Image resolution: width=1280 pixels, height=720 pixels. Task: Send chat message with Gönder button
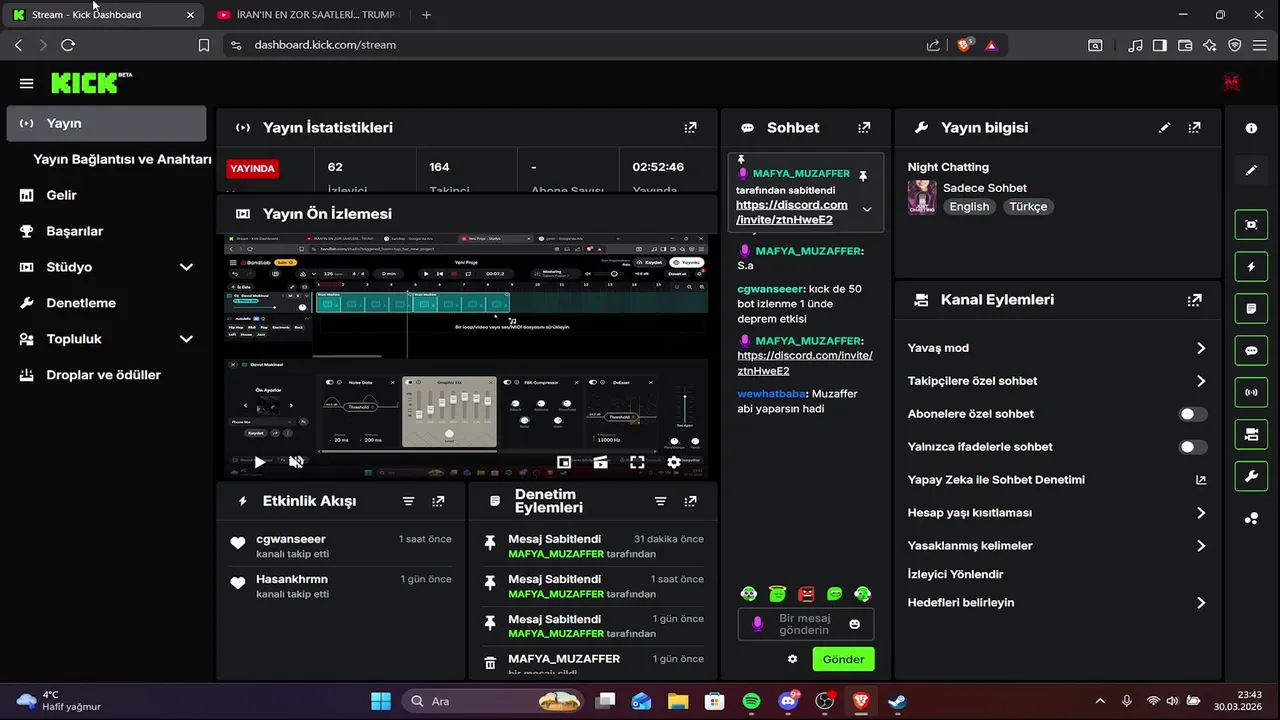coord(843,659)
